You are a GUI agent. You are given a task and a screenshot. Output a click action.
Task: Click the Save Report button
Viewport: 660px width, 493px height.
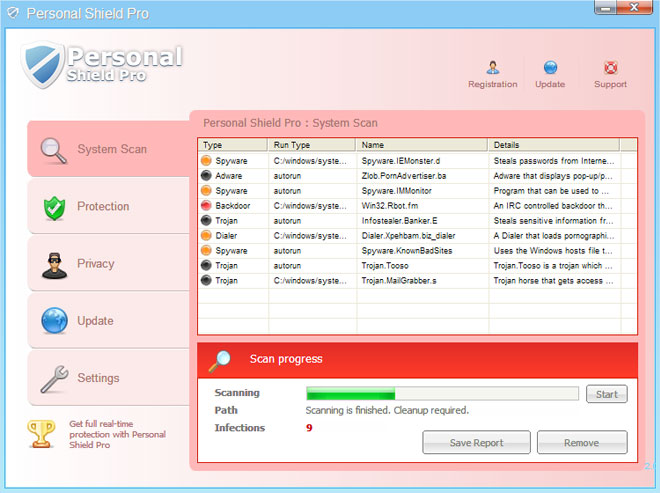476,442
